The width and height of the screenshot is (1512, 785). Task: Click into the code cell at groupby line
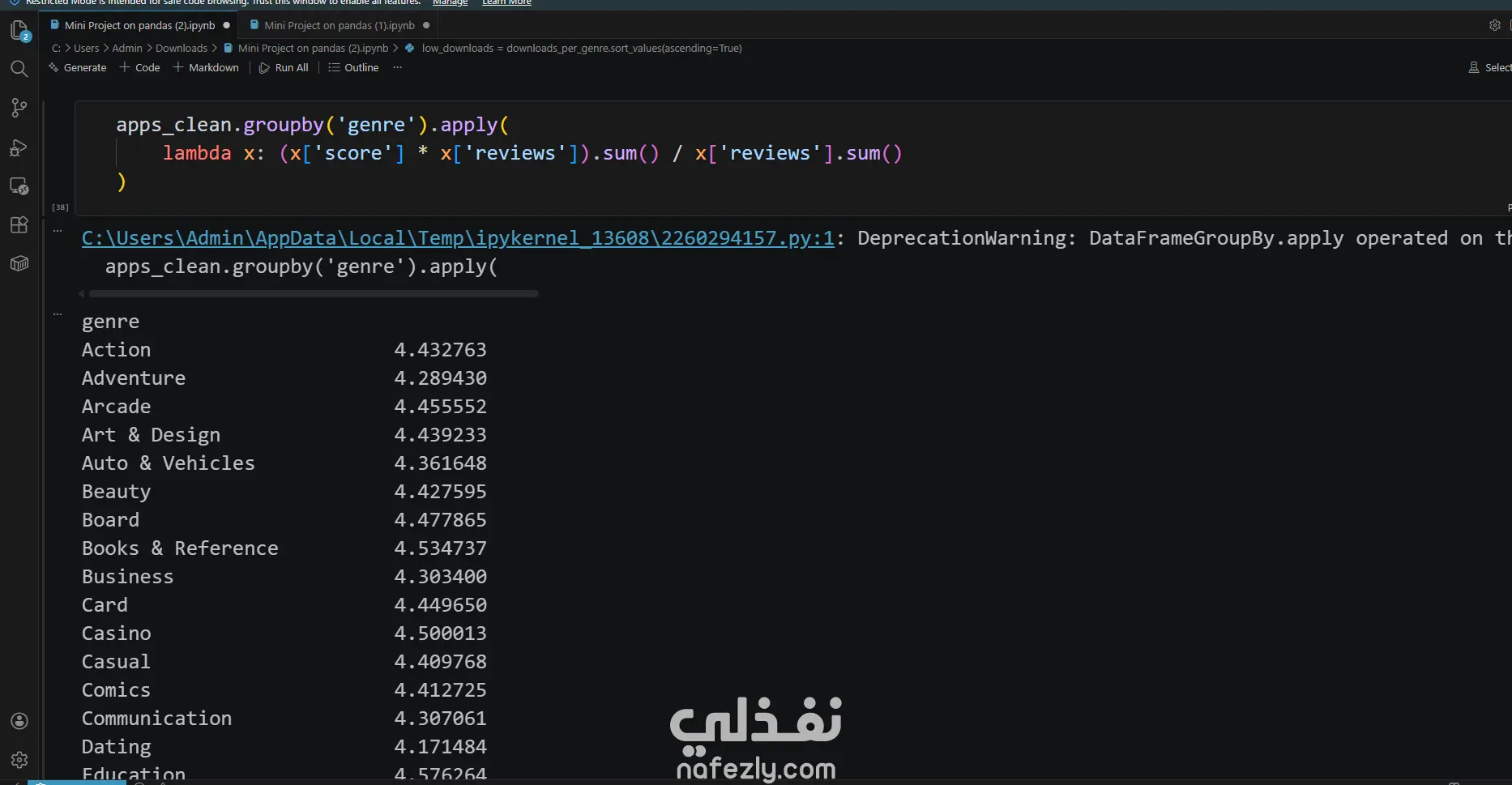pos(312,125)
